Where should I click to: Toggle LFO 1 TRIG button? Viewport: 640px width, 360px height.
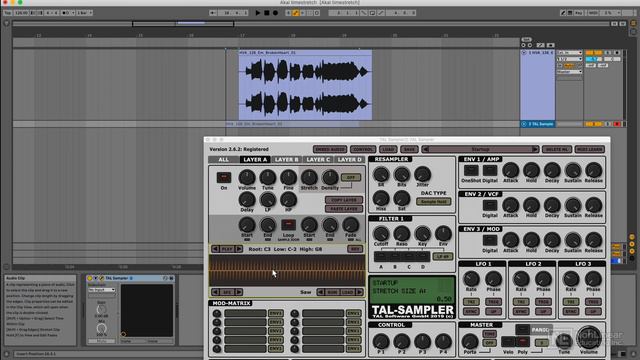(x=493, y=302)
